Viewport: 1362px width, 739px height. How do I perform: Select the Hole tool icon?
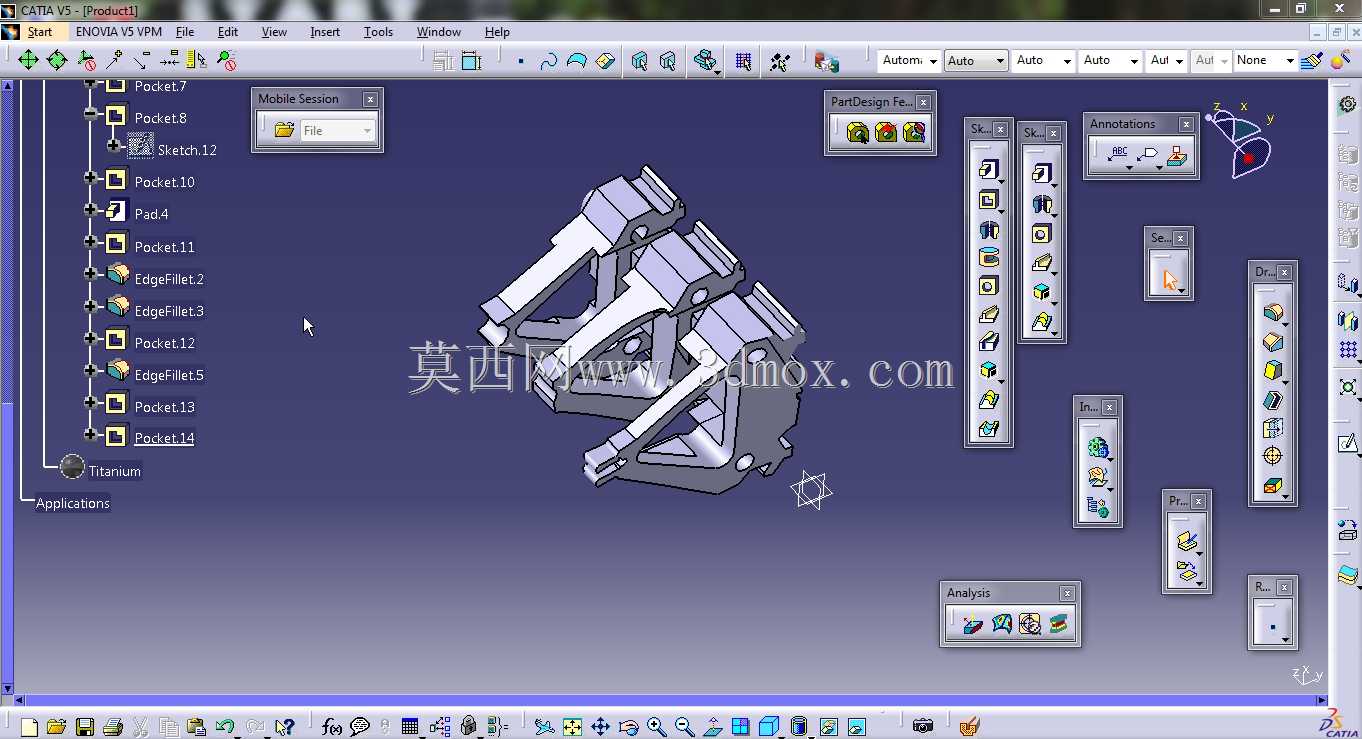[x=988, y=286]
